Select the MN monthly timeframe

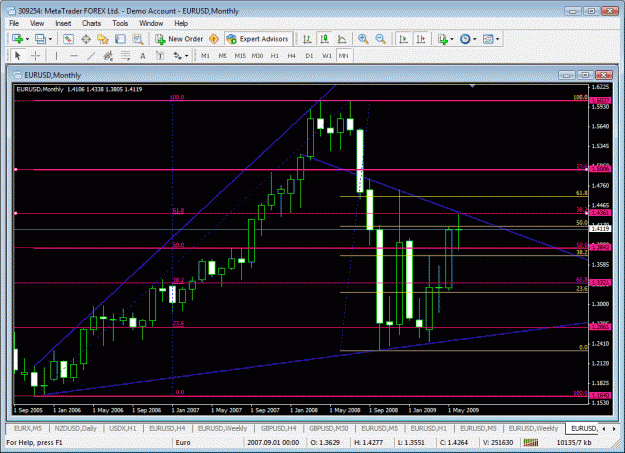pos(344,56)
